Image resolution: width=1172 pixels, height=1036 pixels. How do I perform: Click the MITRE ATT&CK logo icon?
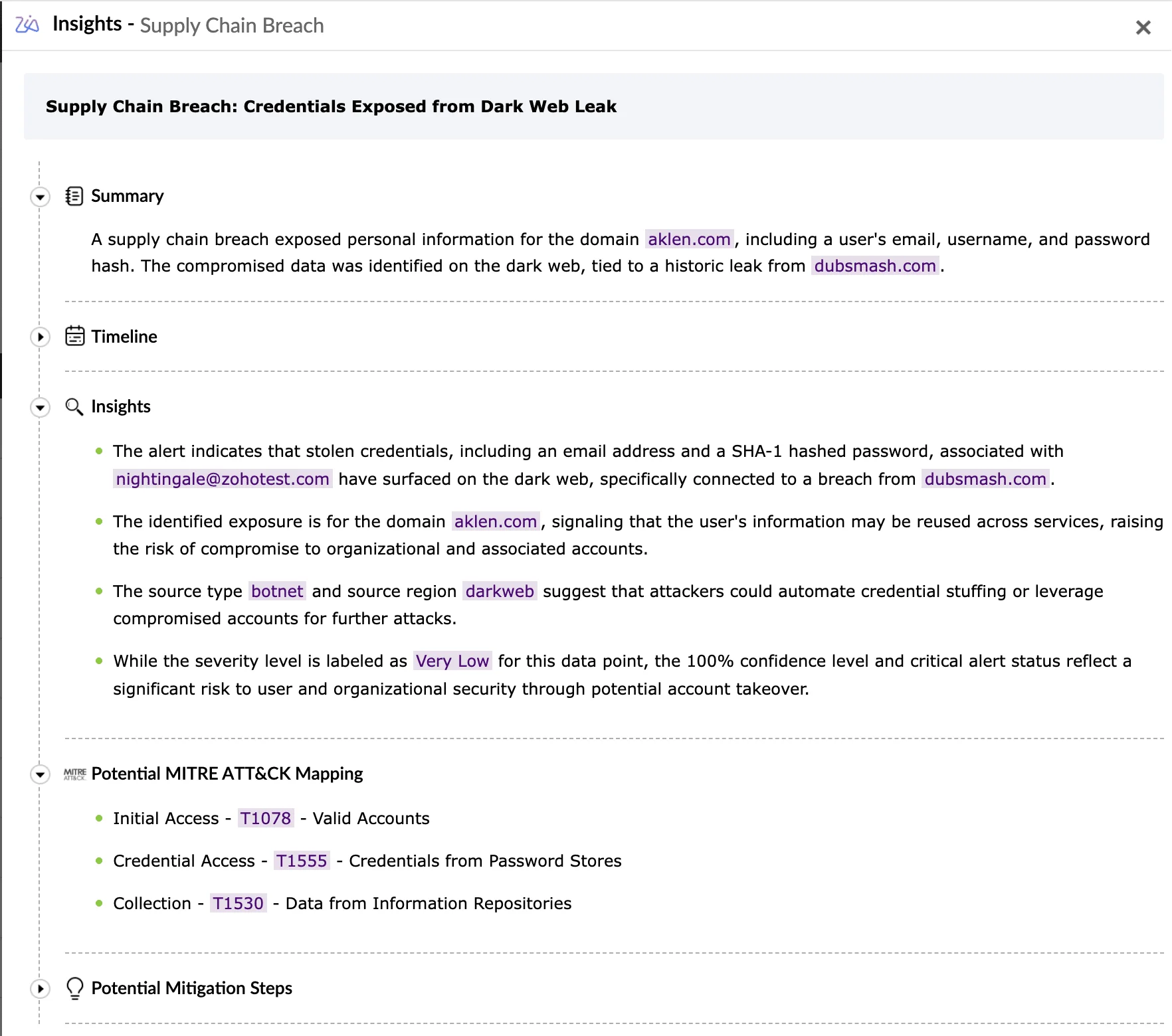[75, 774]
